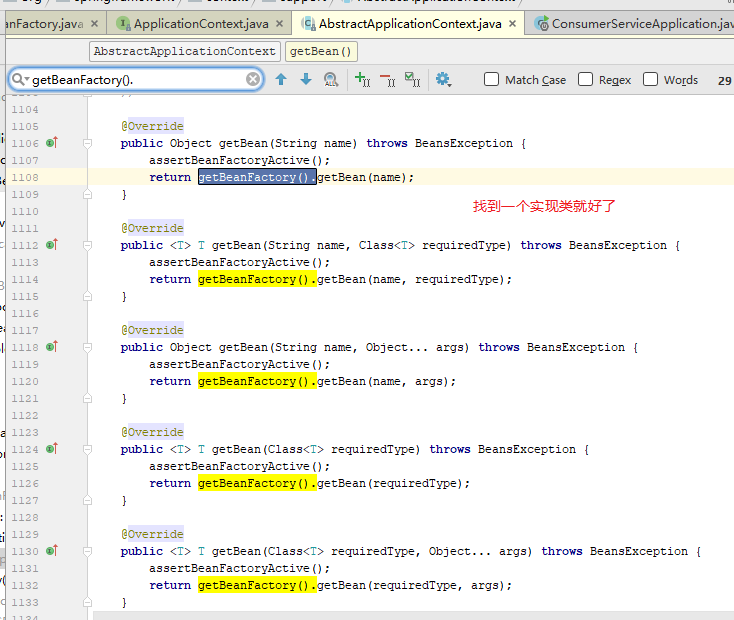Click assertBeanFactoryActive() on line 1107
The width and height of the screenshot is (734, 620).
pyautogui.click(x=236, y=160)
